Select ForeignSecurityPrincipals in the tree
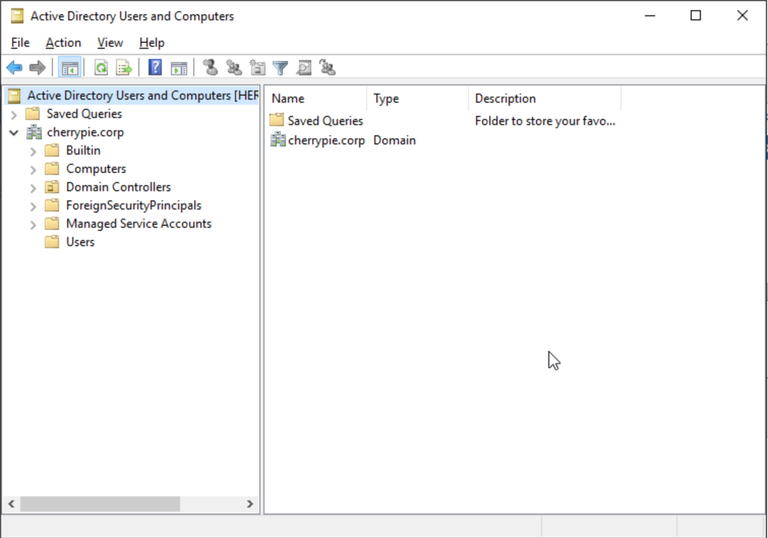 click(134, 205)
